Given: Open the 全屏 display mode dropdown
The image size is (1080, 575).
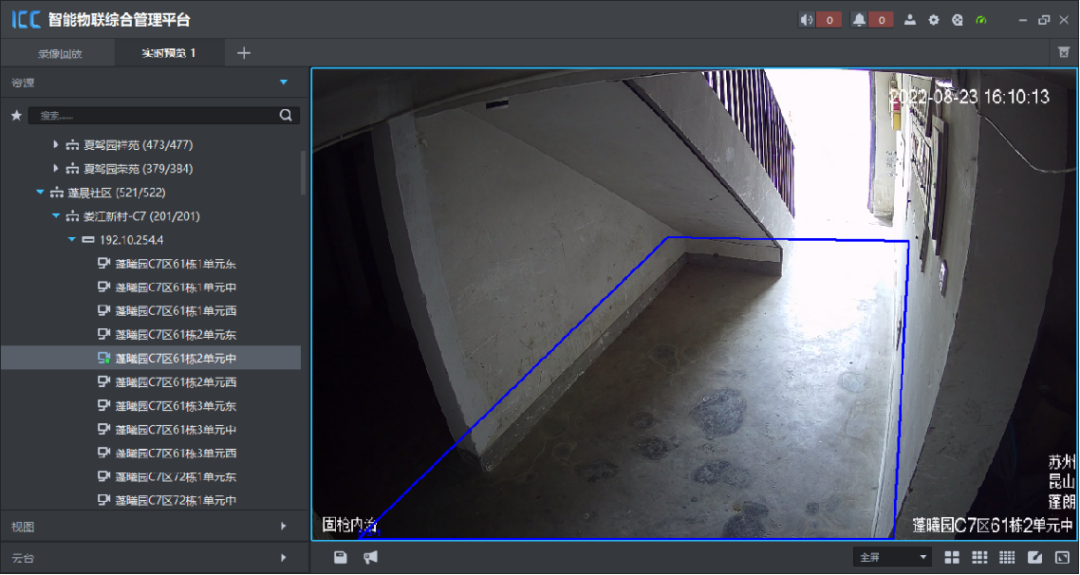Looking at the screenshot, I should point(891,557).
